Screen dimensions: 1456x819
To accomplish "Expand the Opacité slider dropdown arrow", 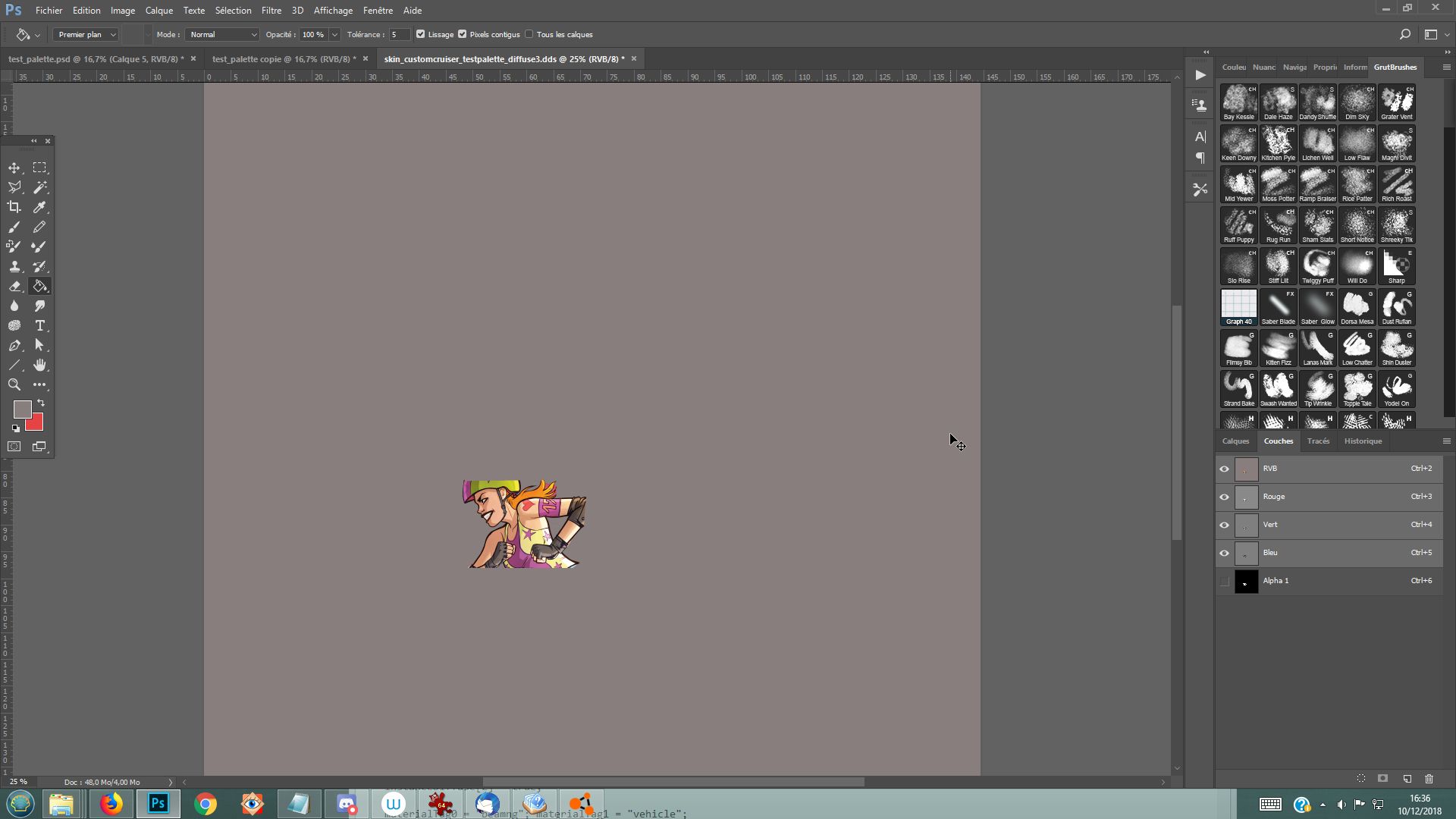I will 334,34.
